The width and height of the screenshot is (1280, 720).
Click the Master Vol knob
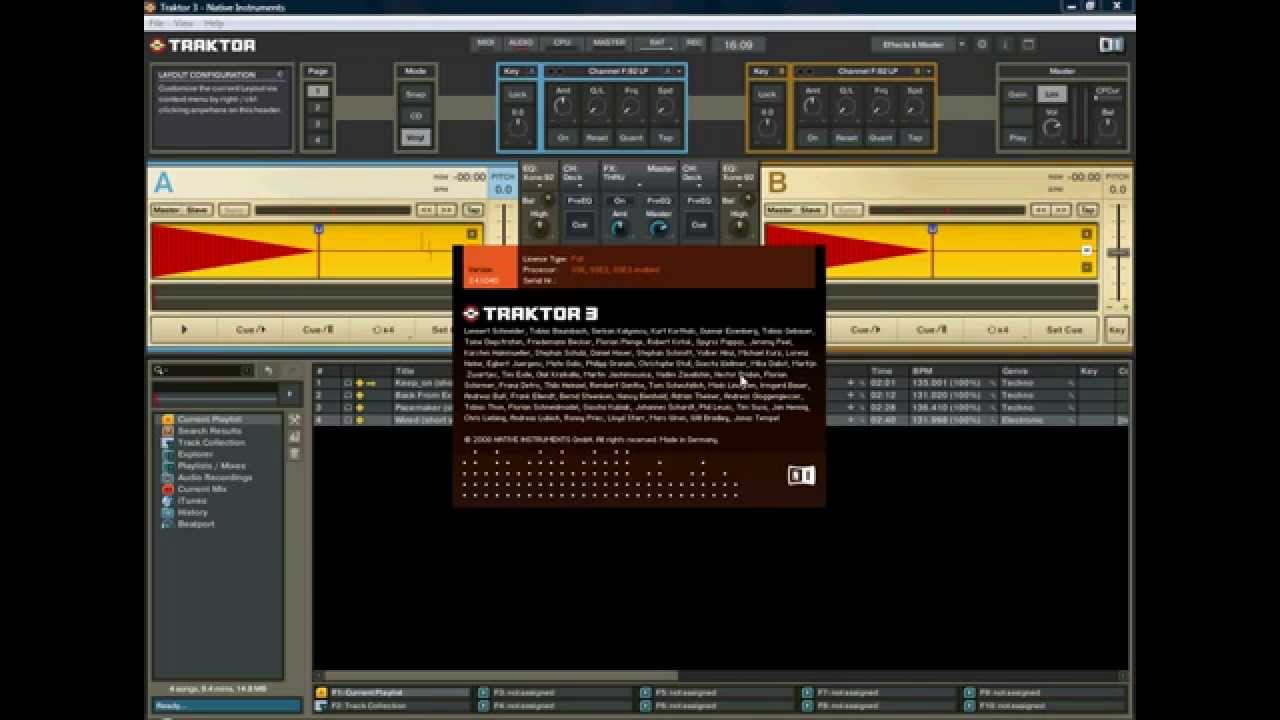pos(1051,129)
